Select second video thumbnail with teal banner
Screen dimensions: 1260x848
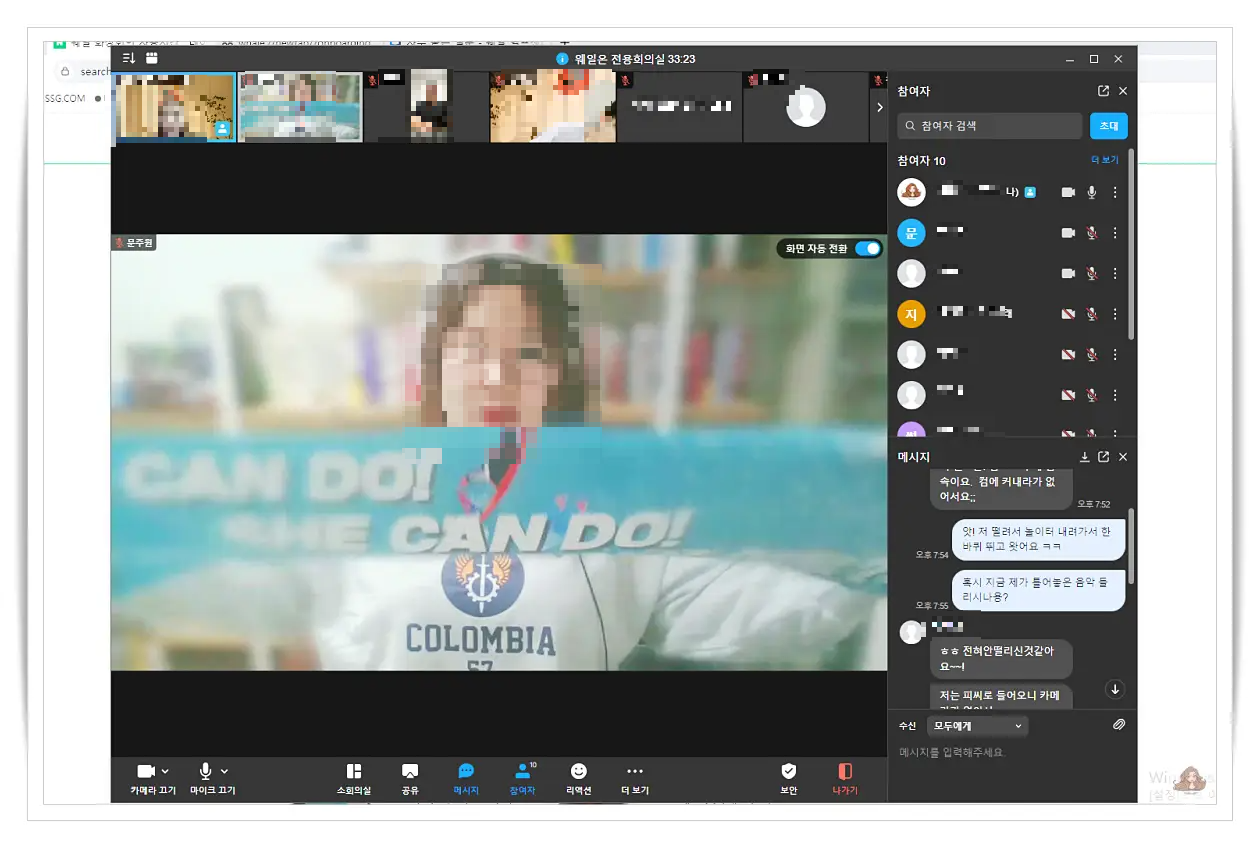(300, 107)
